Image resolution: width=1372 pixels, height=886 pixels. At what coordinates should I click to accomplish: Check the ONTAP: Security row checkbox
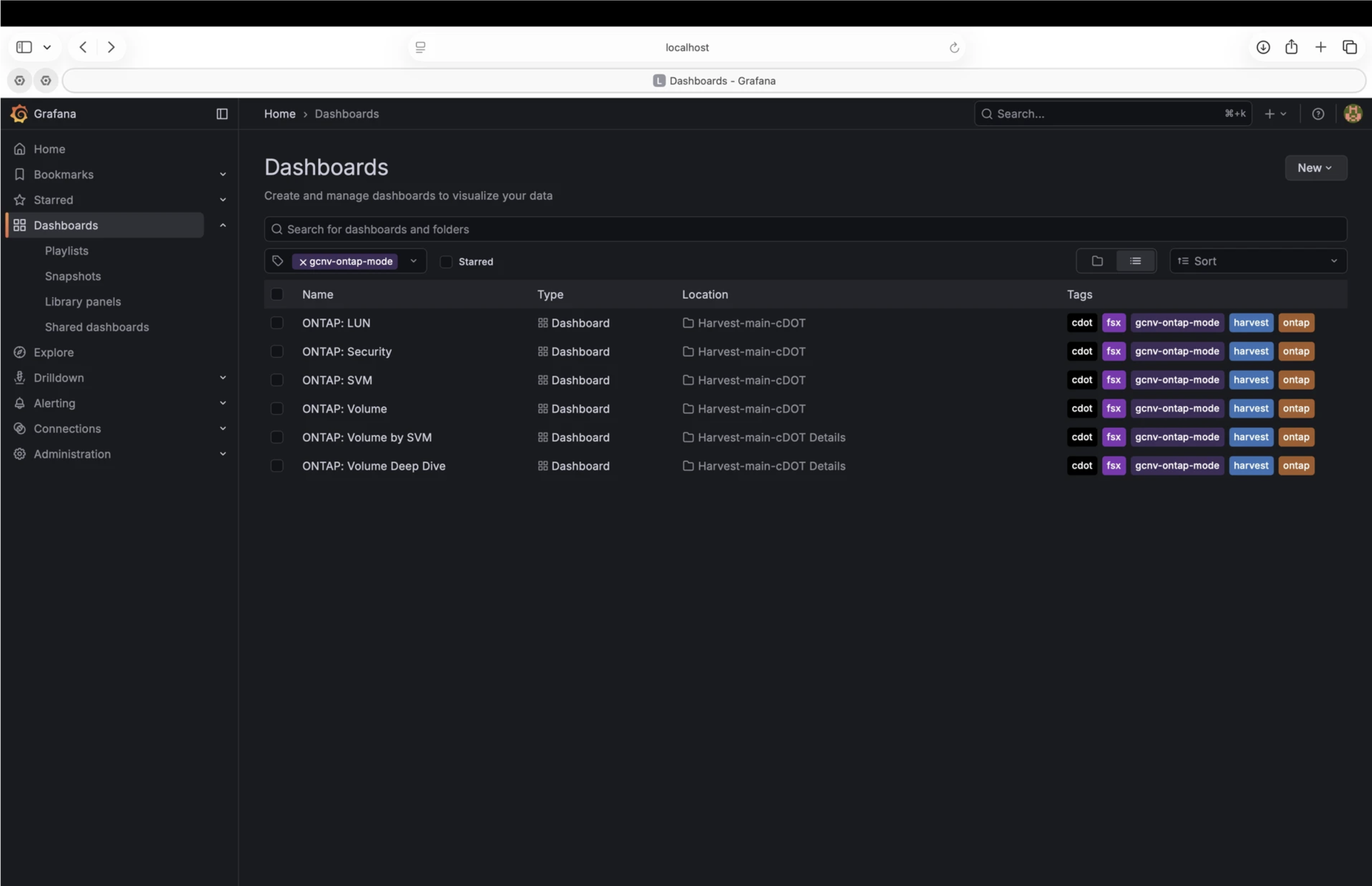coord(277,352)
